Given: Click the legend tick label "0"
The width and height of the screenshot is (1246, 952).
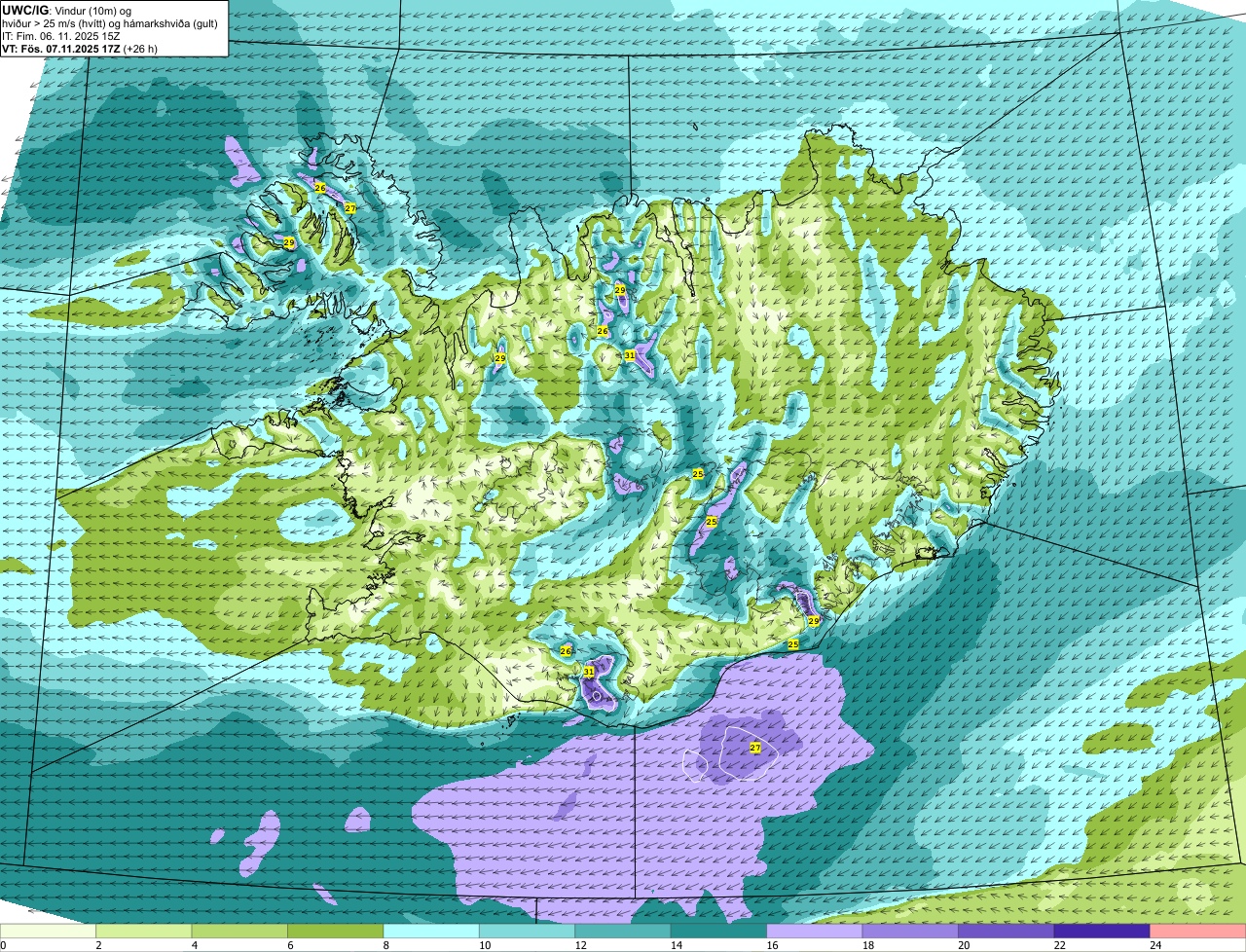Looking at the screenshot, I should coord(3,945).
